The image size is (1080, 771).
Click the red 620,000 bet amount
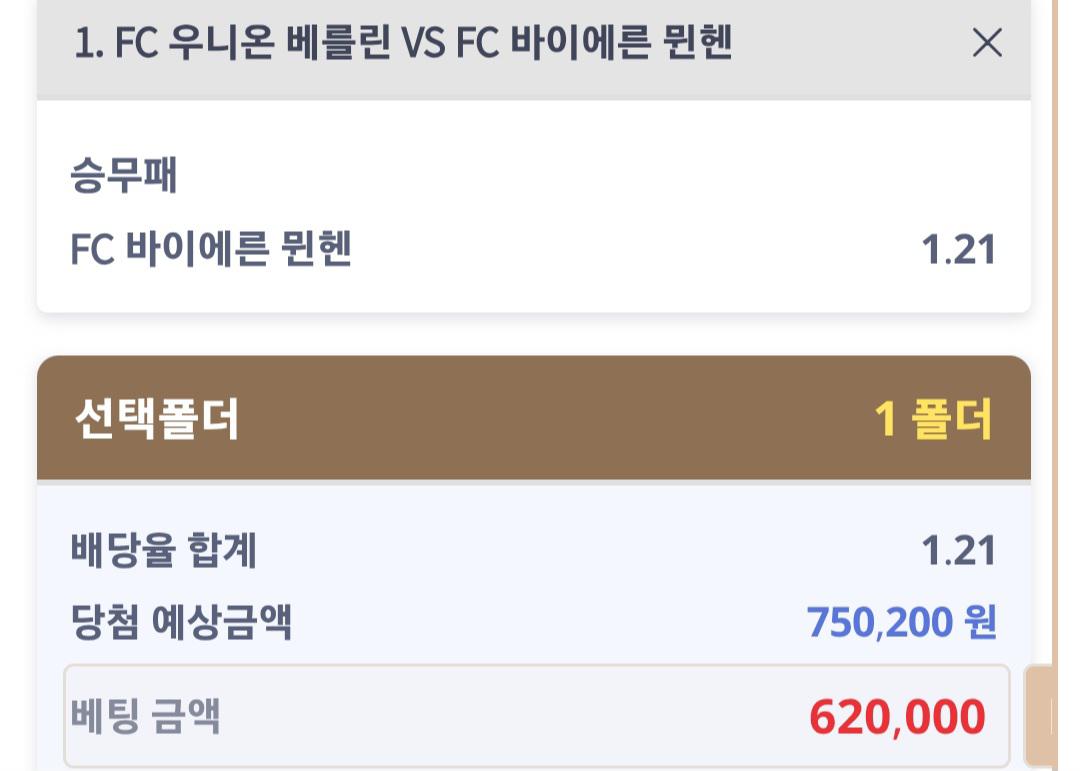coord(897,717)
